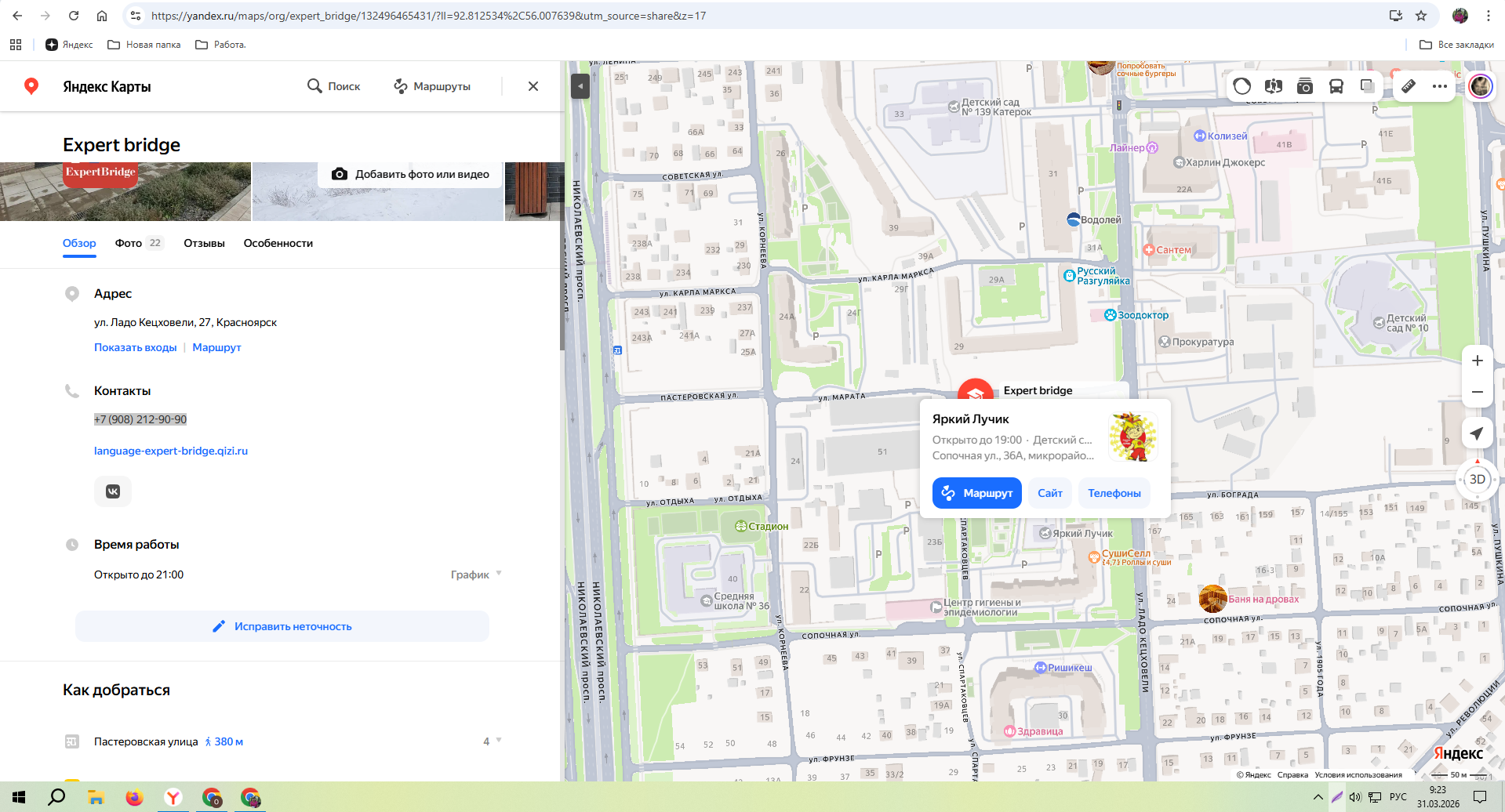Click my location arrow button

click(1477, 433)
